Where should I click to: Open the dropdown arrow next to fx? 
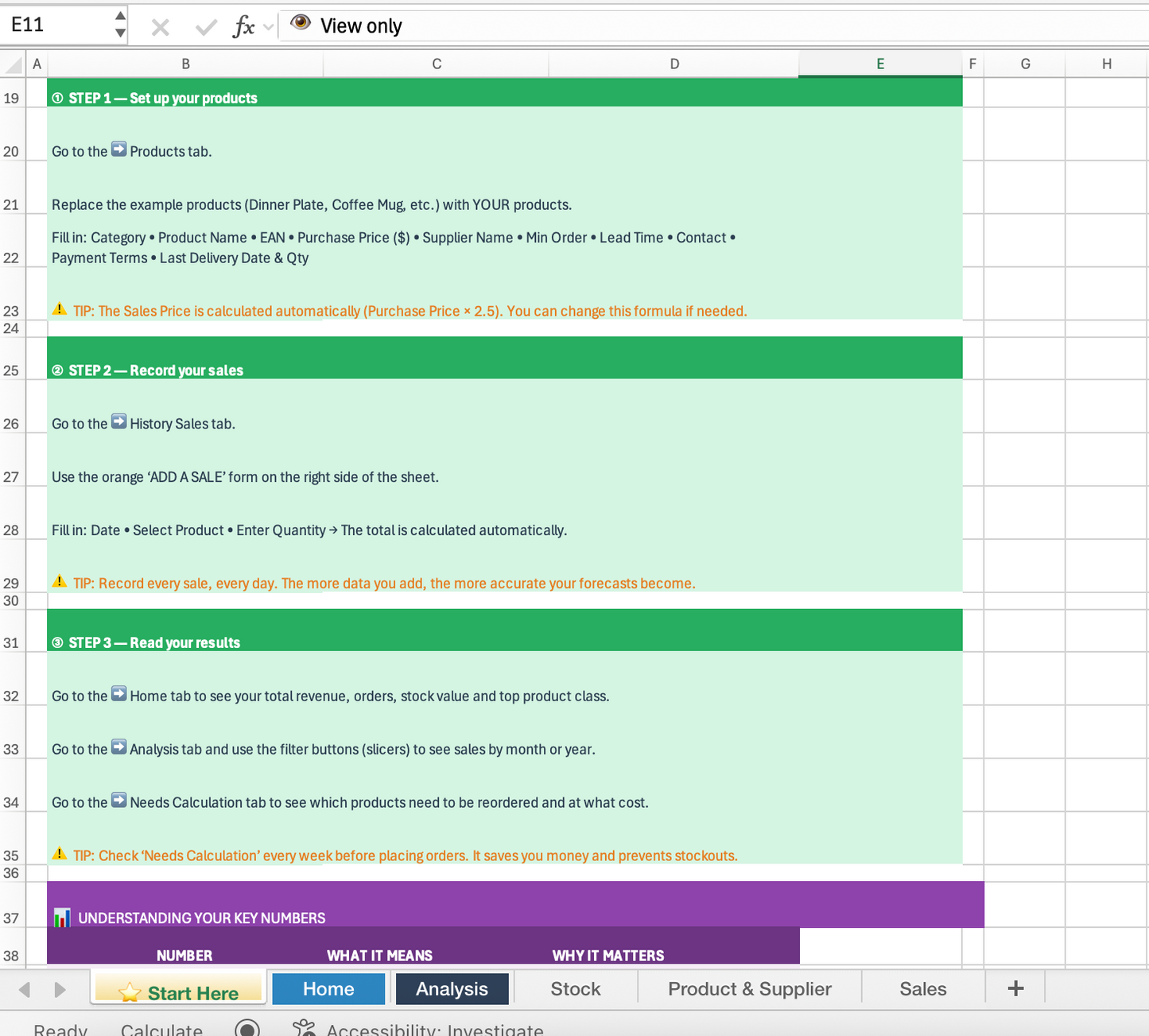point(268,28)
